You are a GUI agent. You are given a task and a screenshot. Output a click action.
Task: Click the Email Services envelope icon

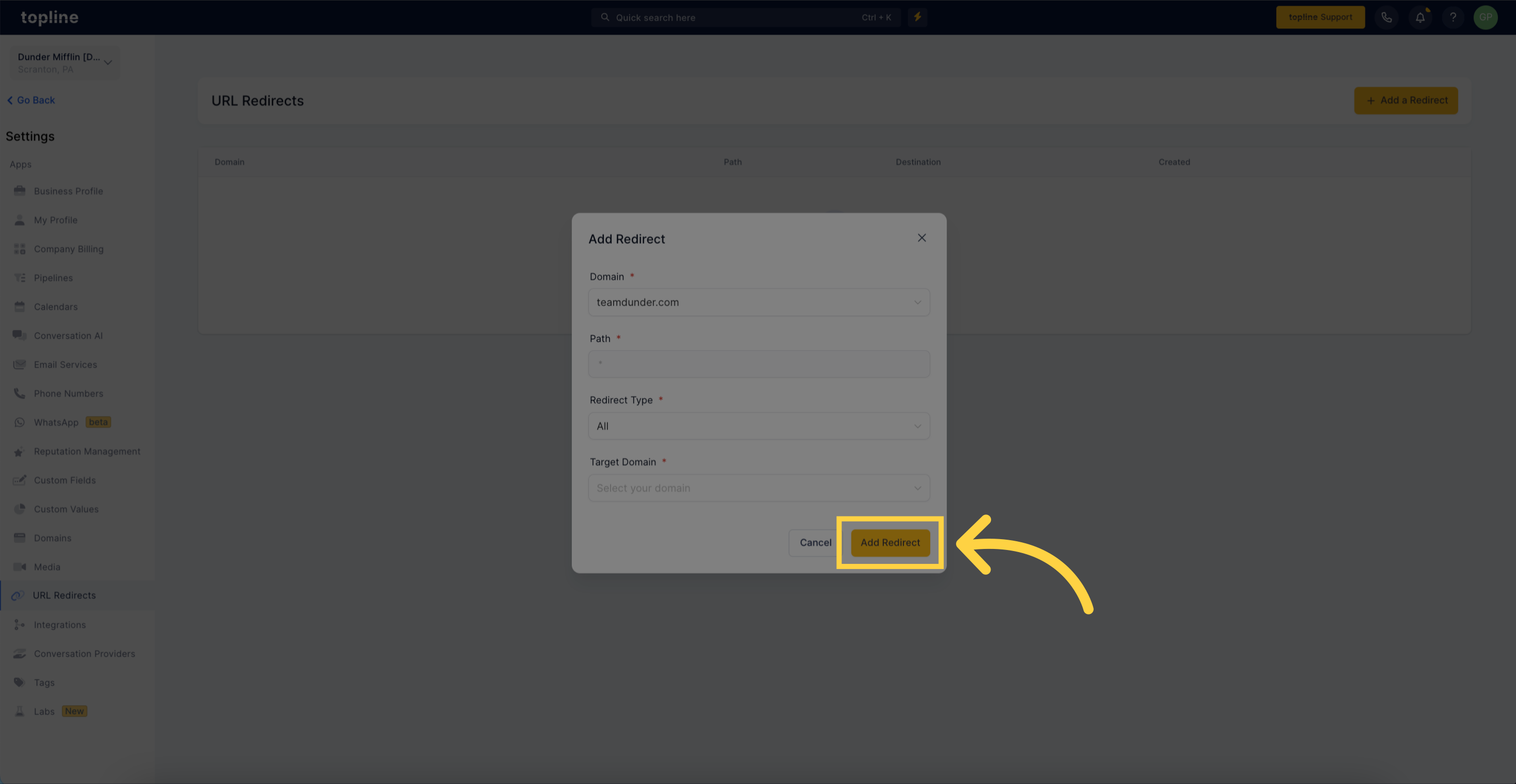pos(20,364)
